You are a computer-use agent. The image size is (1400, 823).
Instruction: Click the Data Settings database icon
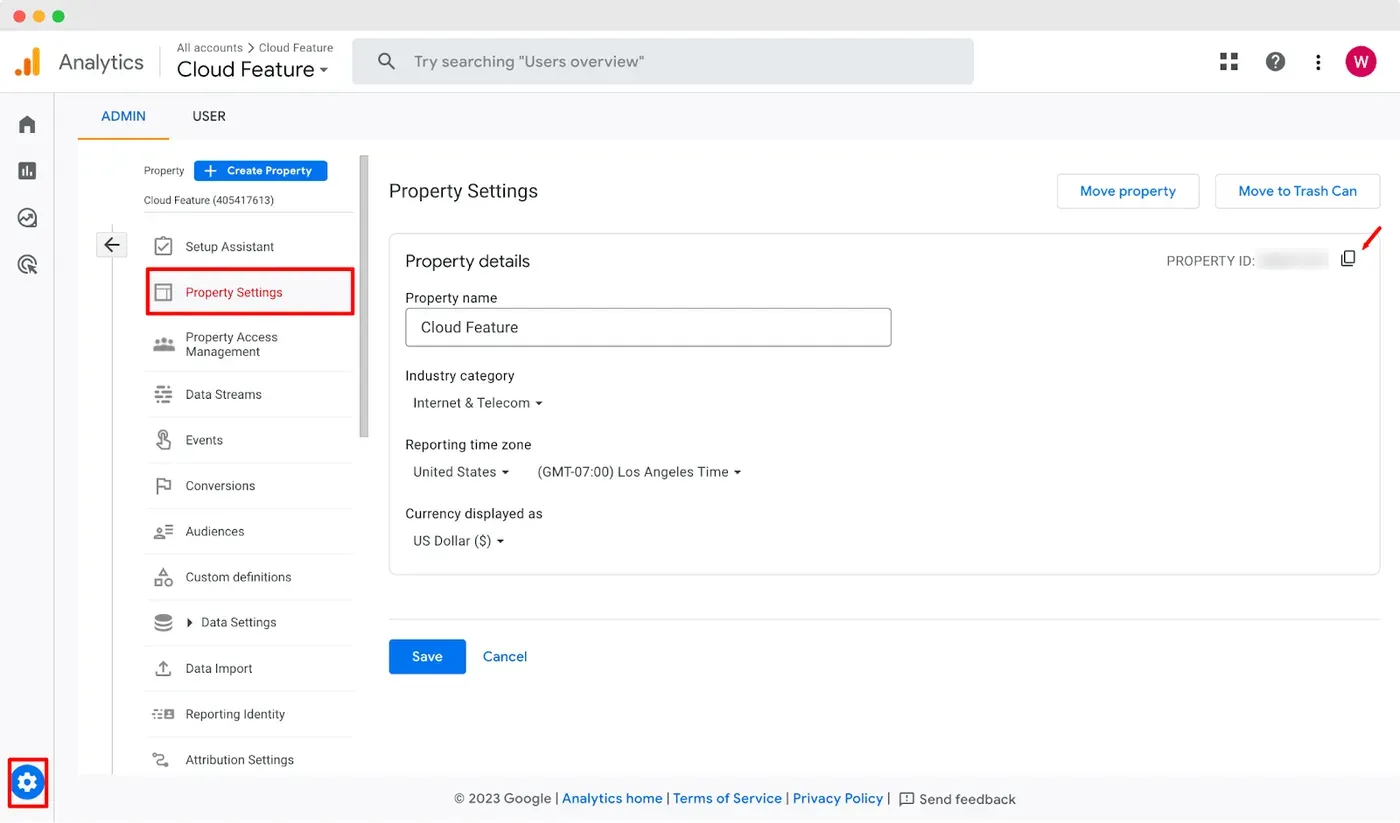pyautogui.click(x=163, y=622)
